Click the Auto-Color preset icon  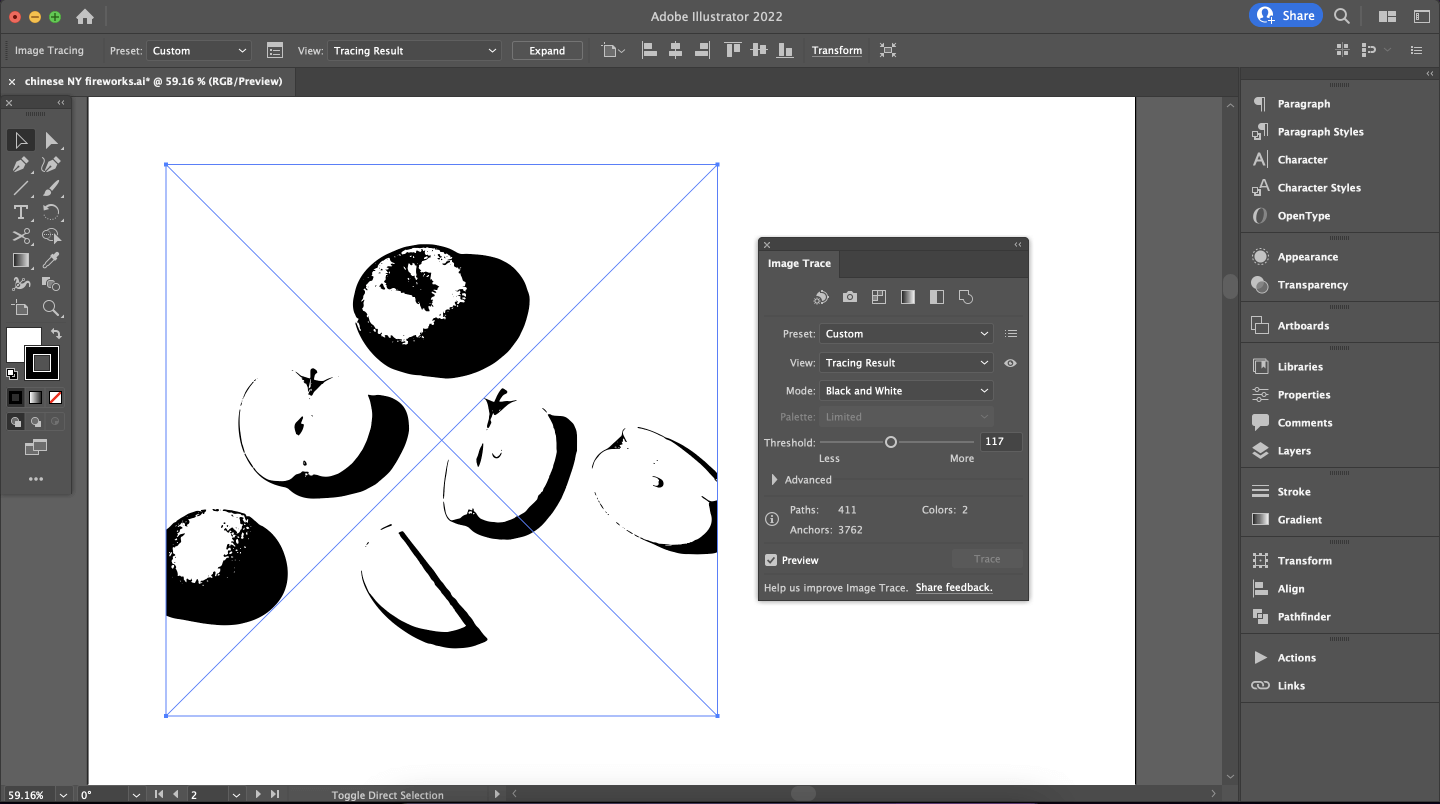click(x=820, y=297)
